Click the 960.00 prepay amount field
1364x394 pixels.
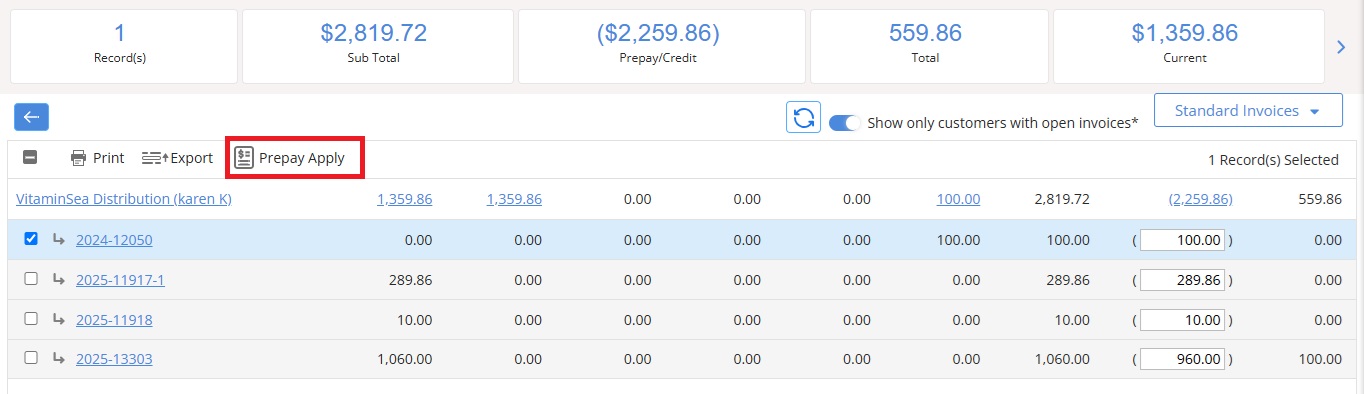tap(1182, 360)
